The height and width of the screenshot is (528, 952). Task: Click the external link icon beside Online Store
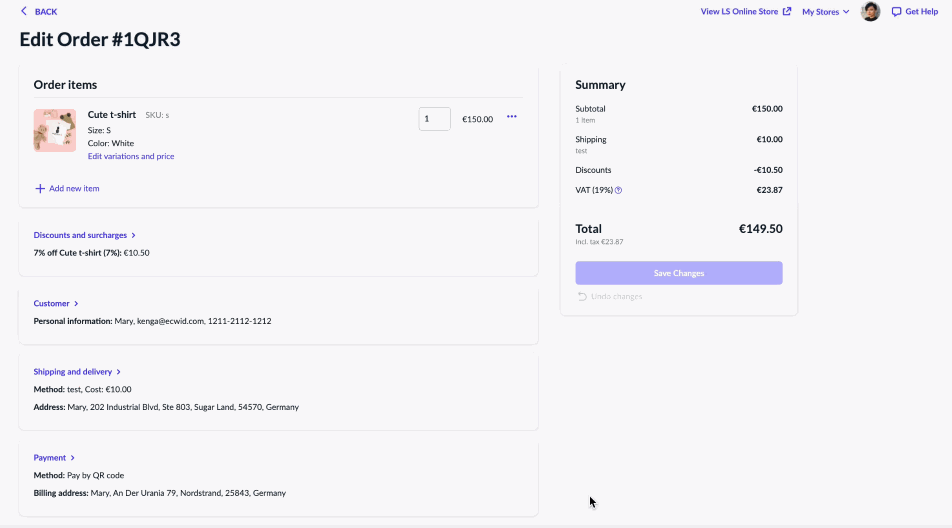[787, 12]
